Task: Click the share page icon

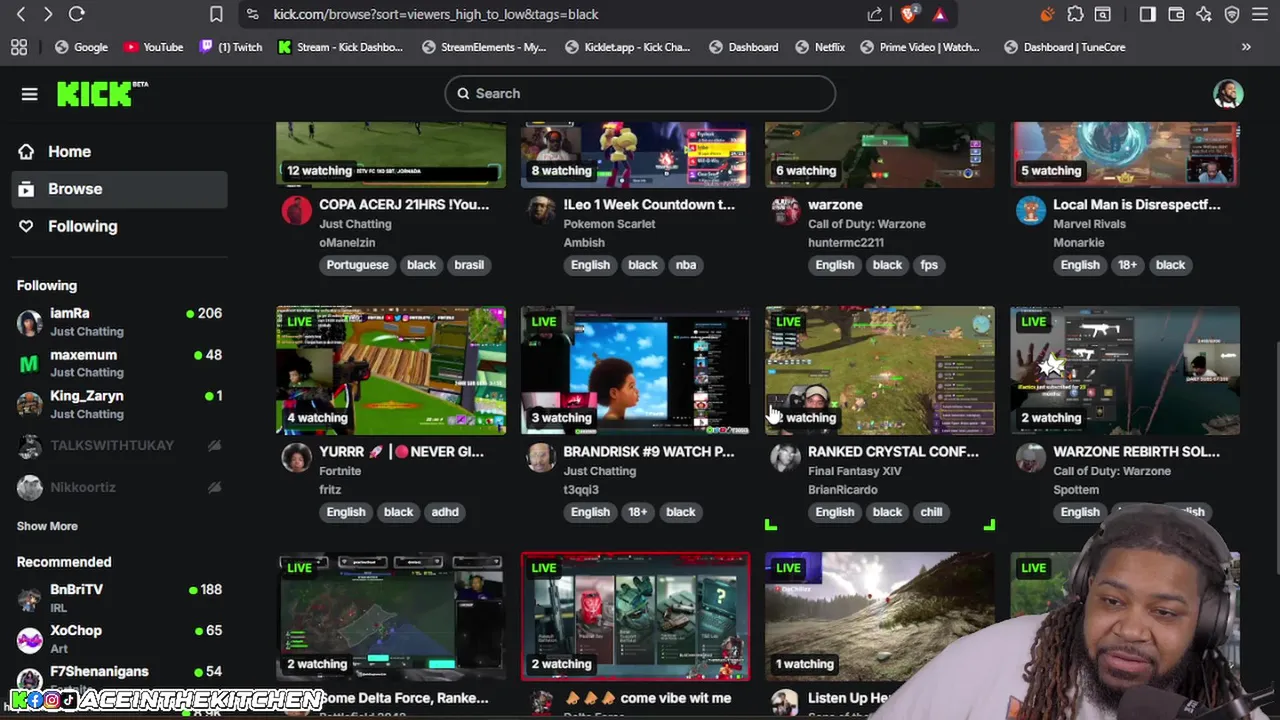Action: (875, 14)
